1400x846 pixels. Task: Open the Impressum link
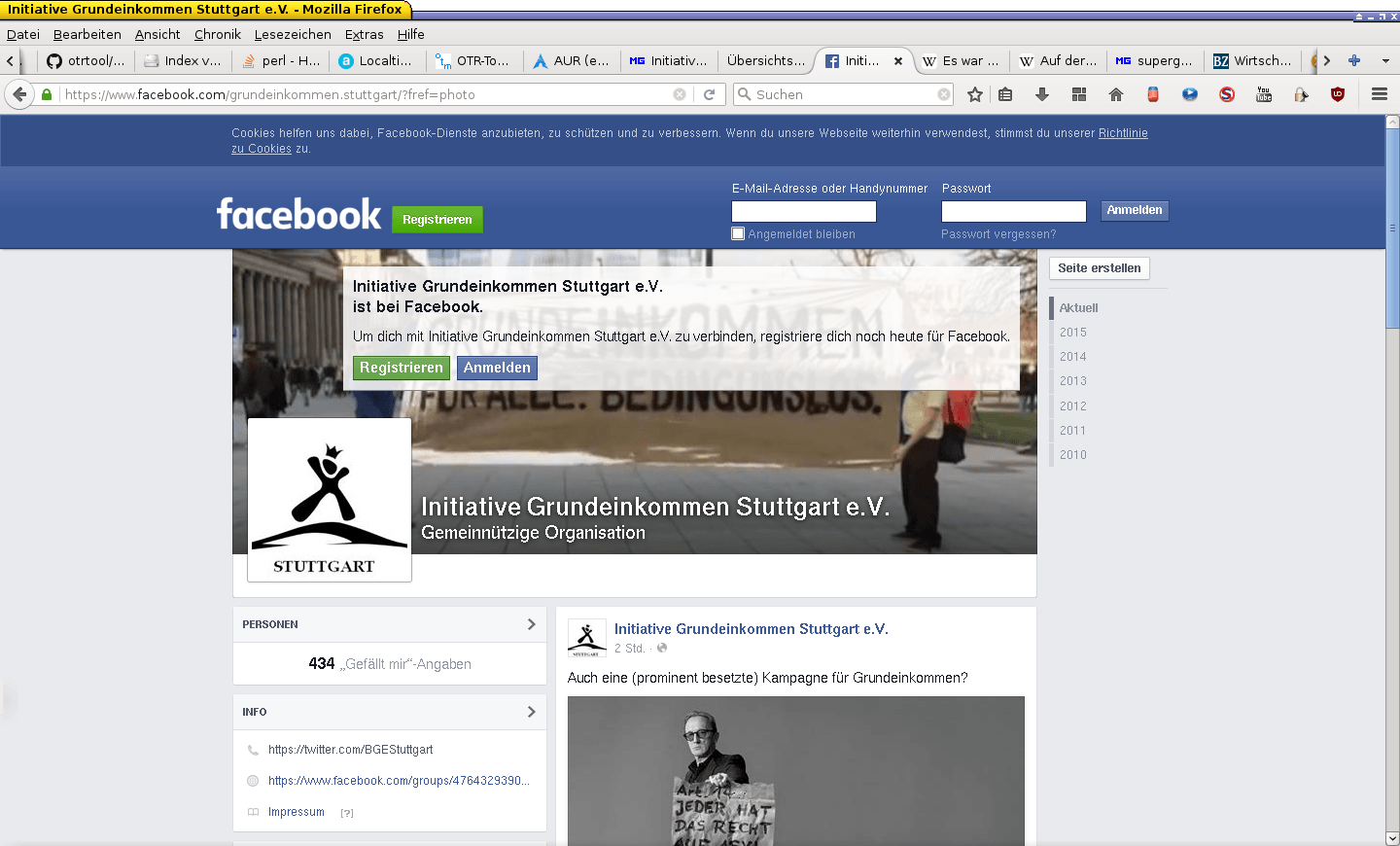[x=297, y=812]
